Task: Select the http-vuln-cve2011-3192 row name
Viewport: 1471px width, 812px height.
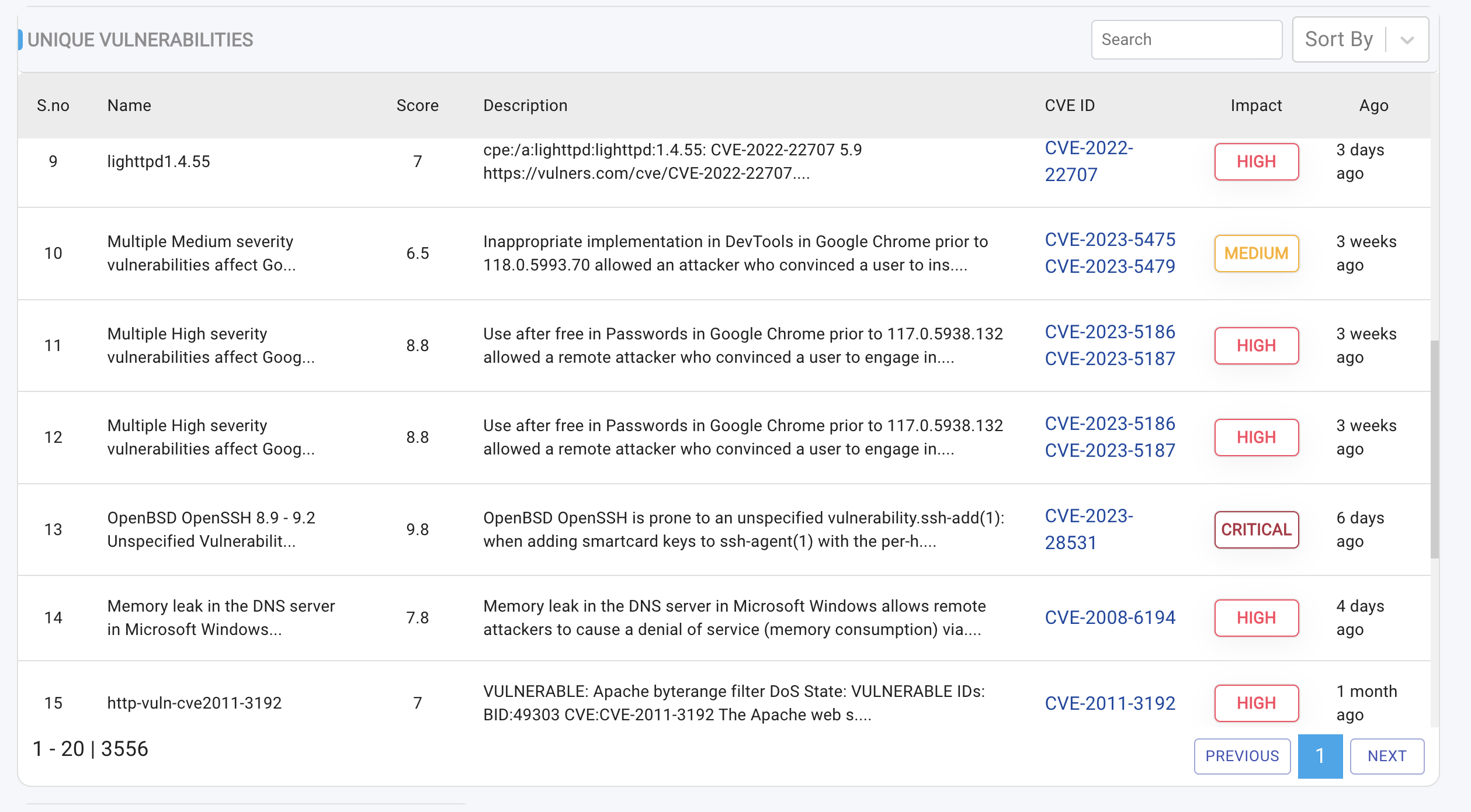Action: (x=194, y=703)
